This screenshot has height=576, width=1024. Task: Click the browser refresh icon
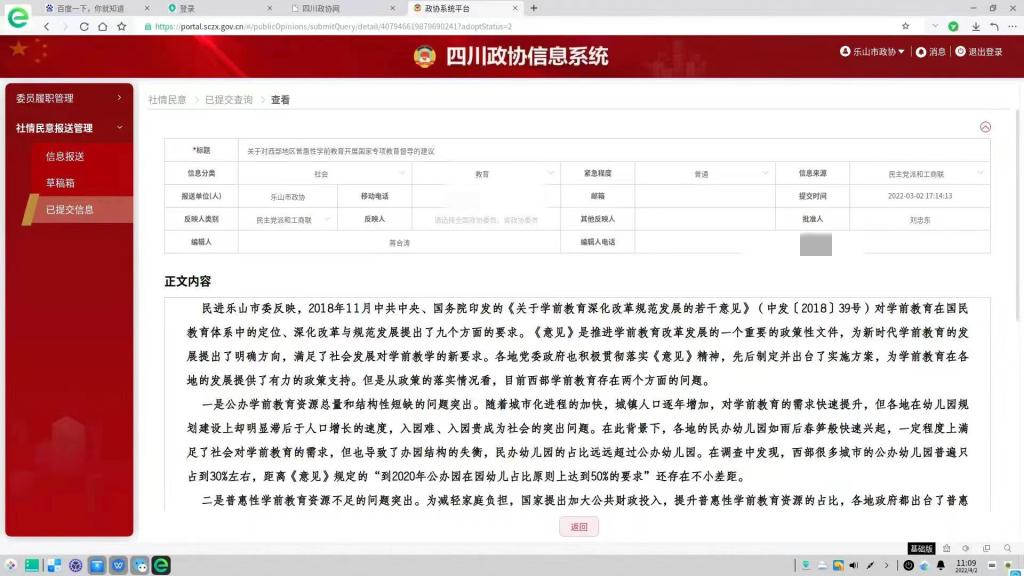[x=85, y=27]
